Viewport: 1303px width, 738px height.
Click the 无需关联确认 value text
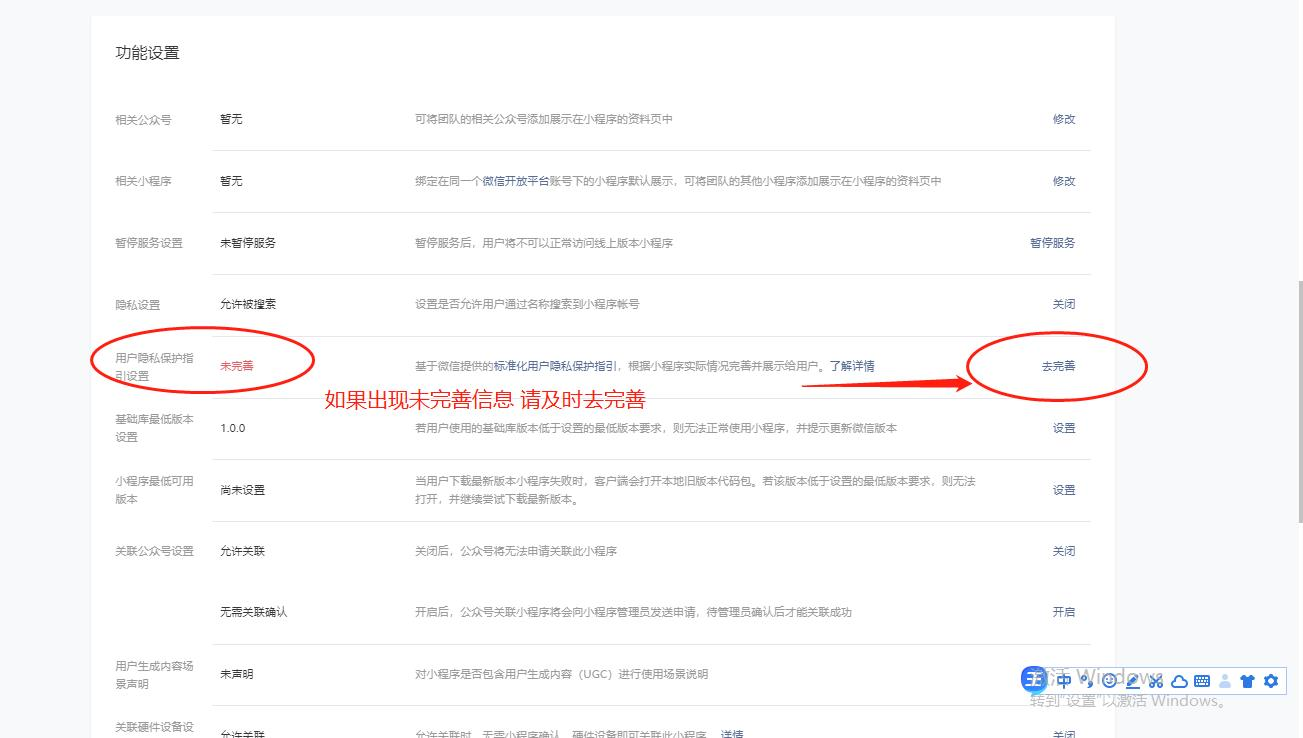point(253,612)
